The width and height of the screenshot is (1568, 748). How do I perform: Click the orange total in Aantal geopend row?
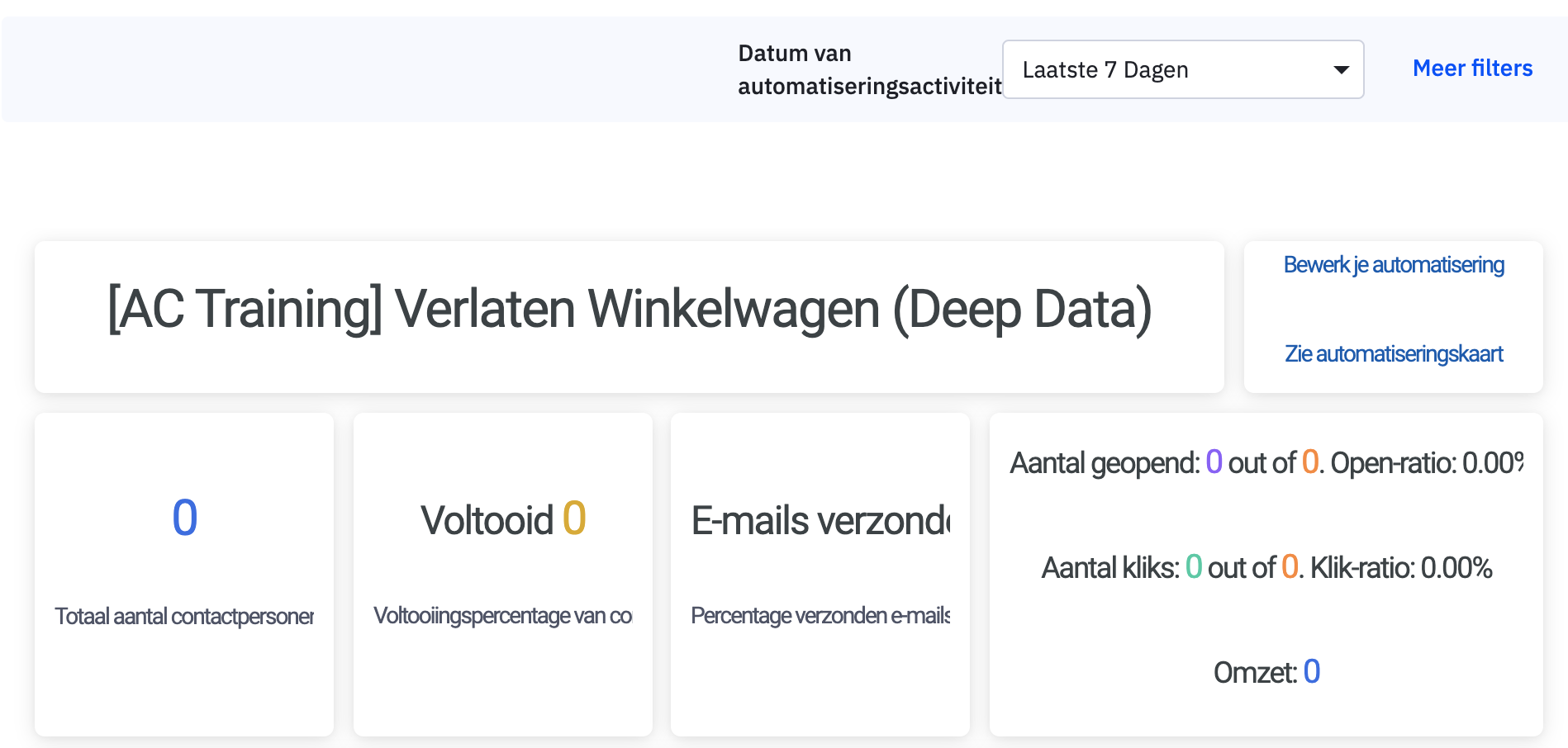tap(1309, 462)
